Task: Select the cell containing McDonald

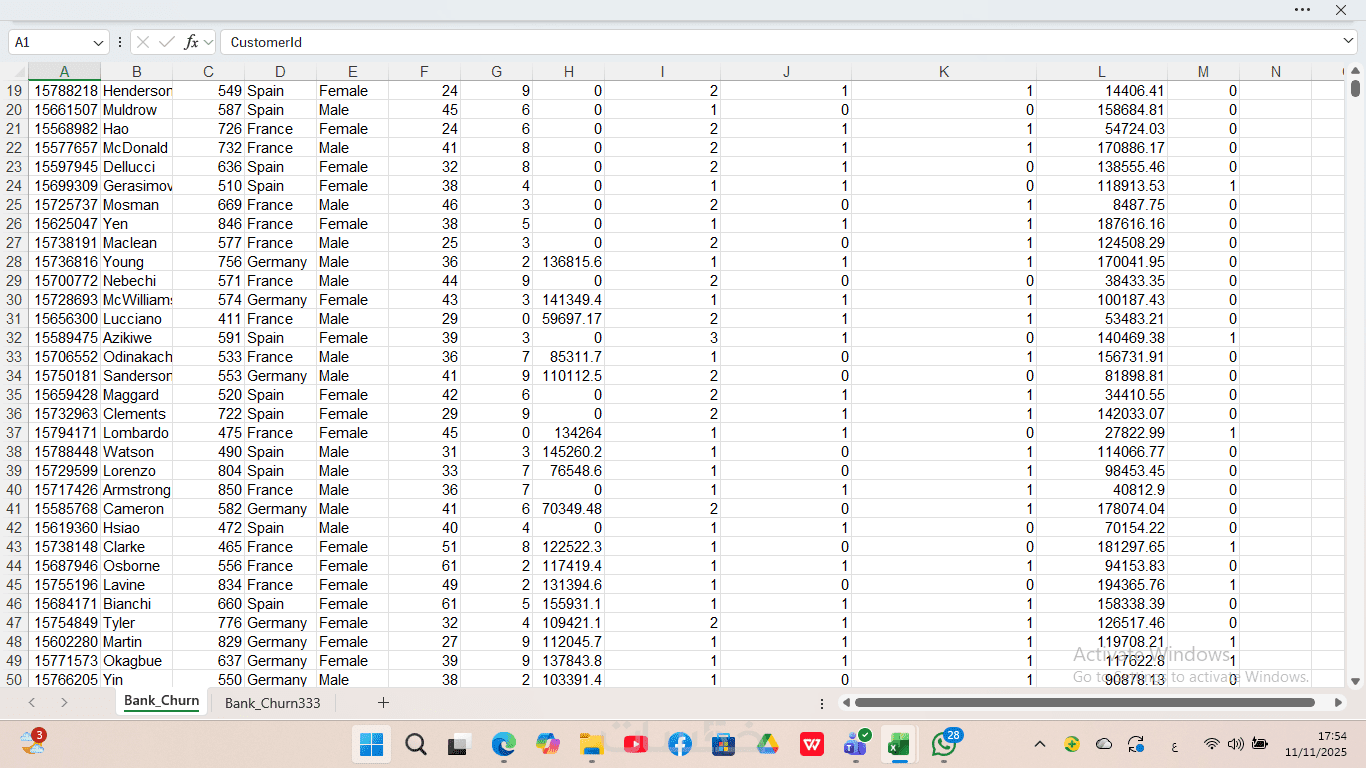Action: pyautogui.click(x=137, y=148)
